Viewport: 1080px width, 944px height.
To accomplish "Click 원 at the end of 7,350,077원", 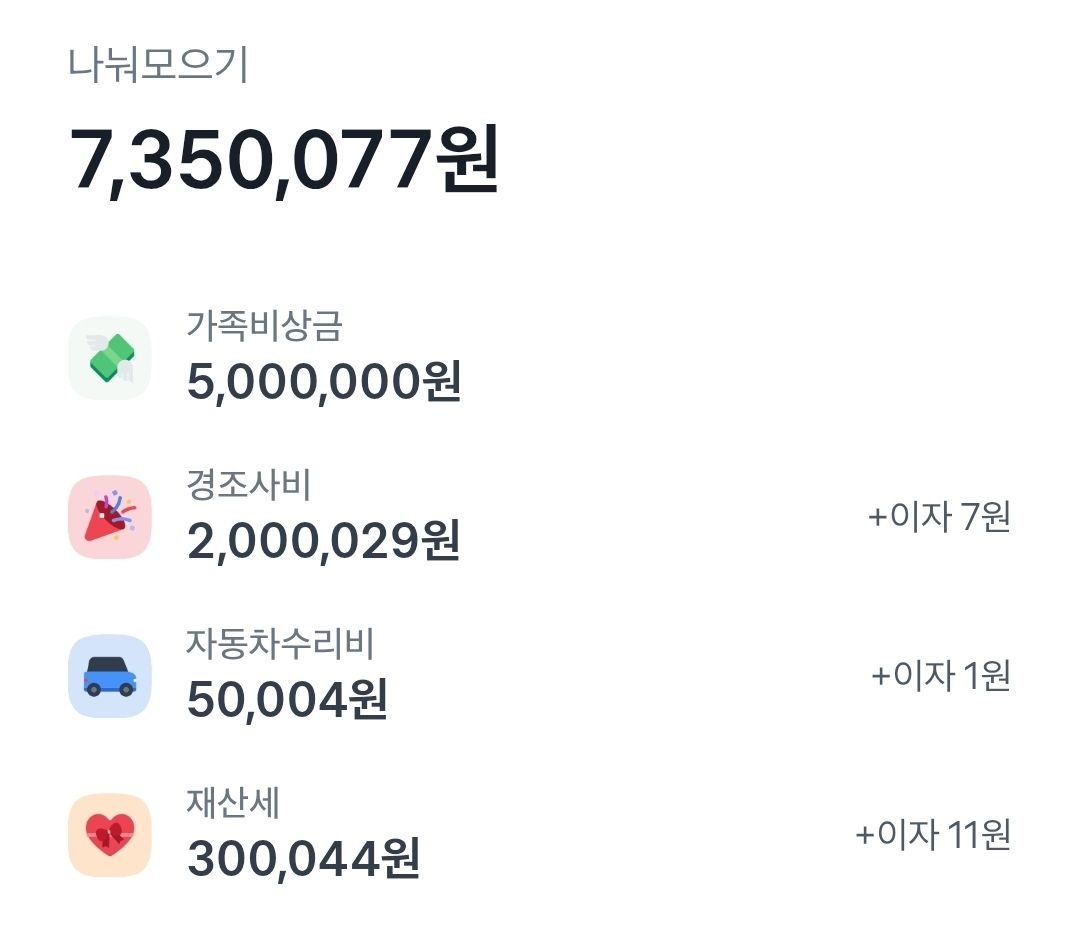I will [467, 160].
